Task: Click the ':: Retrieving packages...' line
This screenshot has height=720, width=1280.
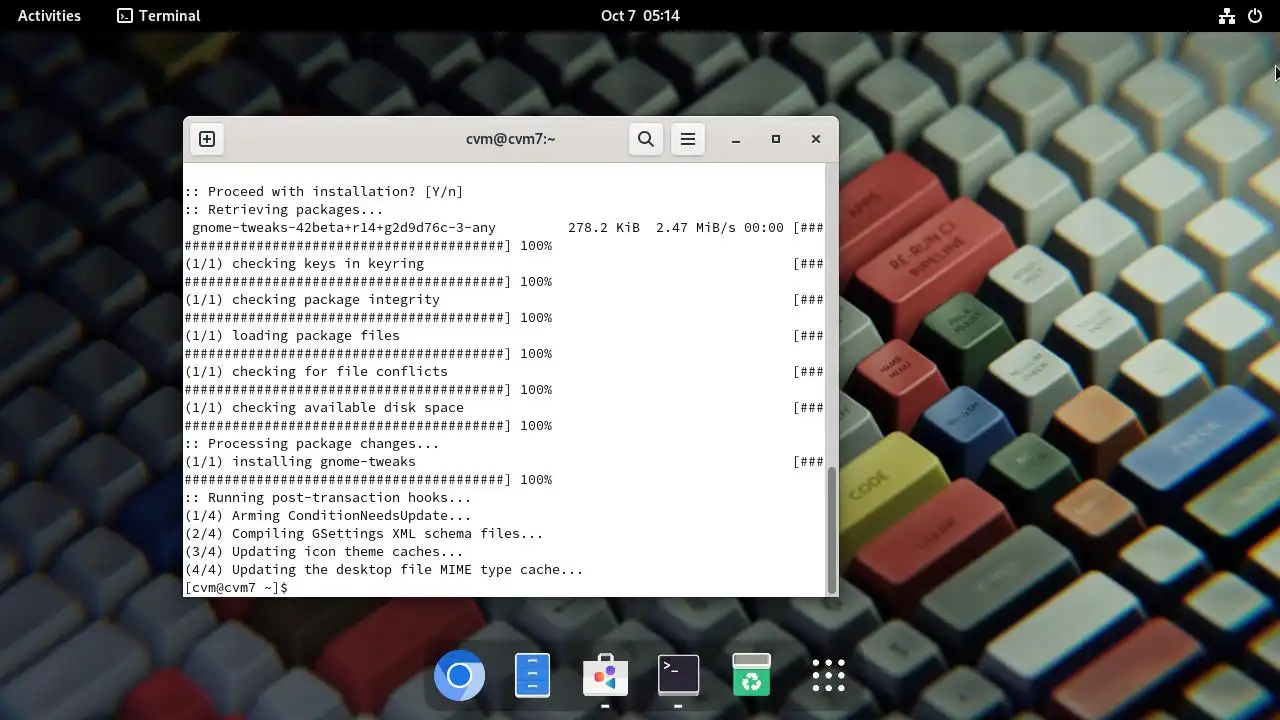Action: pos(284,209)
